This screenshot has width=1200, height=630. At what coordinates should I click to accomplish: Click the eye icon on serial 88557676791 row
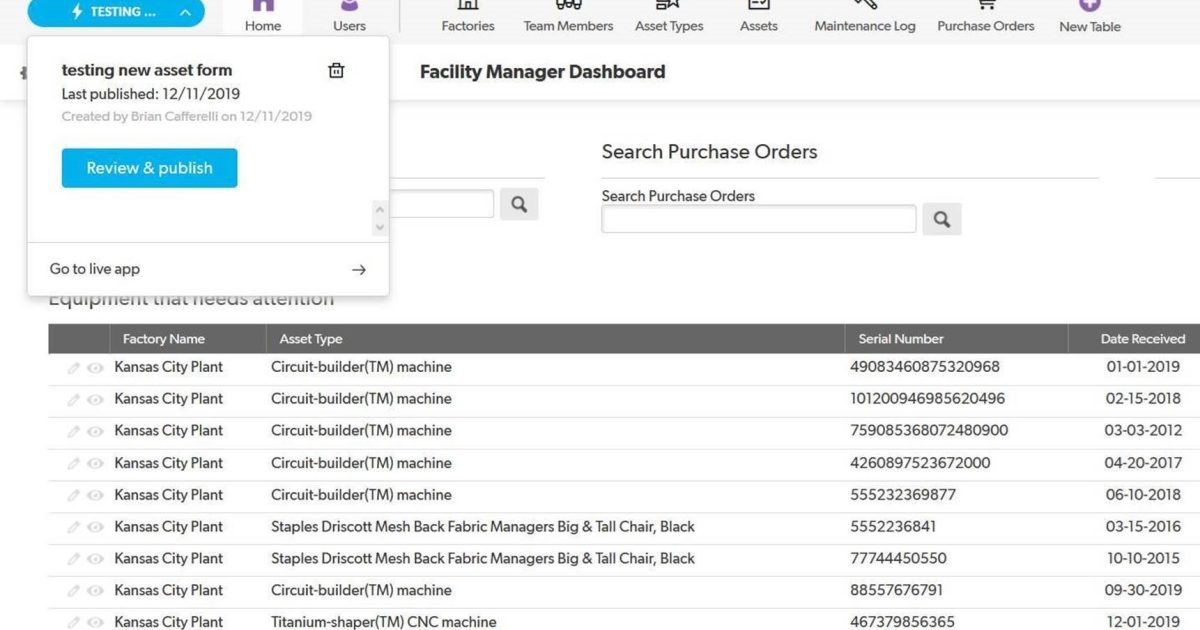[95, 590]
